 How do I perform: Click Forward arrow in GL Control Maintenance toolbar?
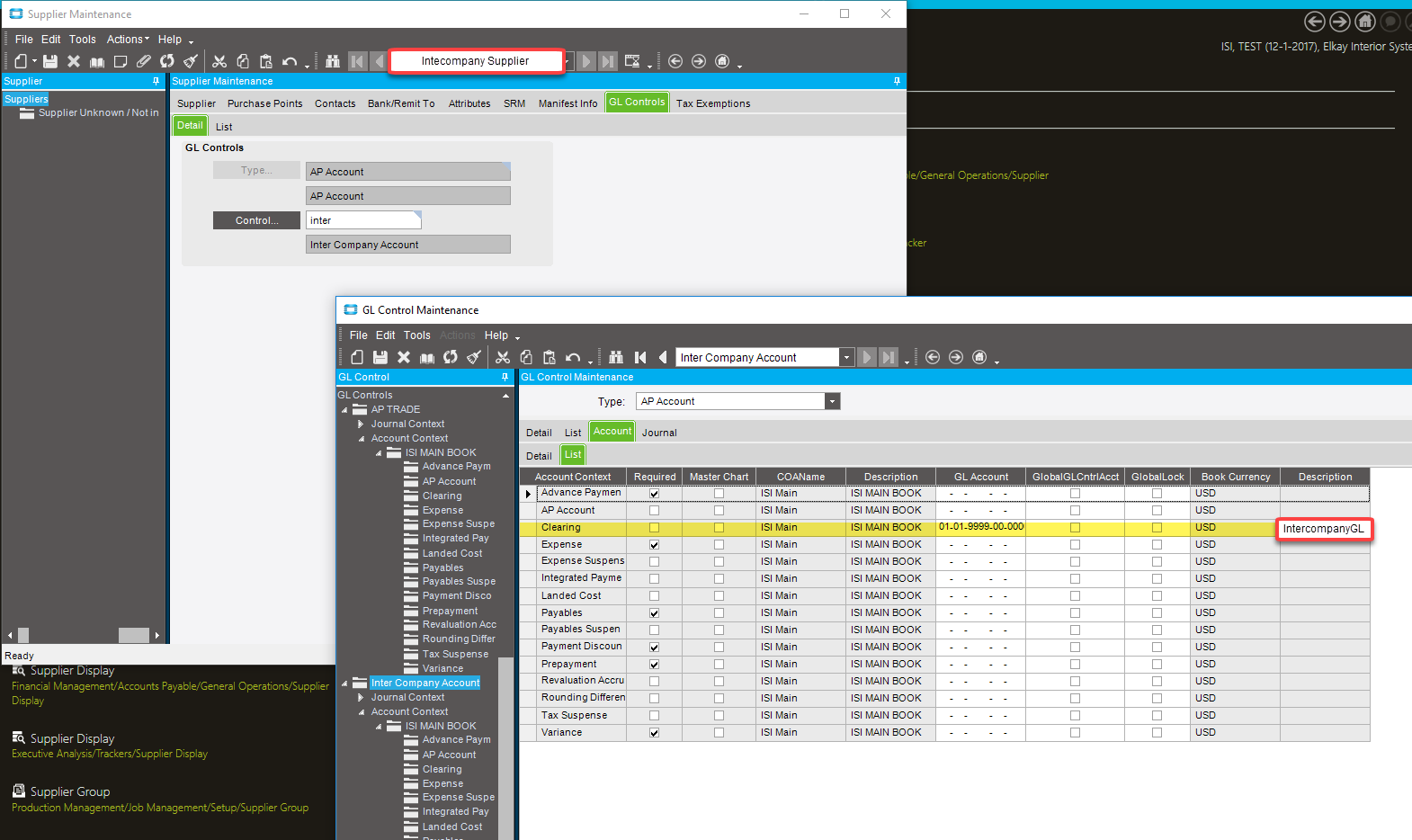coord(956,357)
